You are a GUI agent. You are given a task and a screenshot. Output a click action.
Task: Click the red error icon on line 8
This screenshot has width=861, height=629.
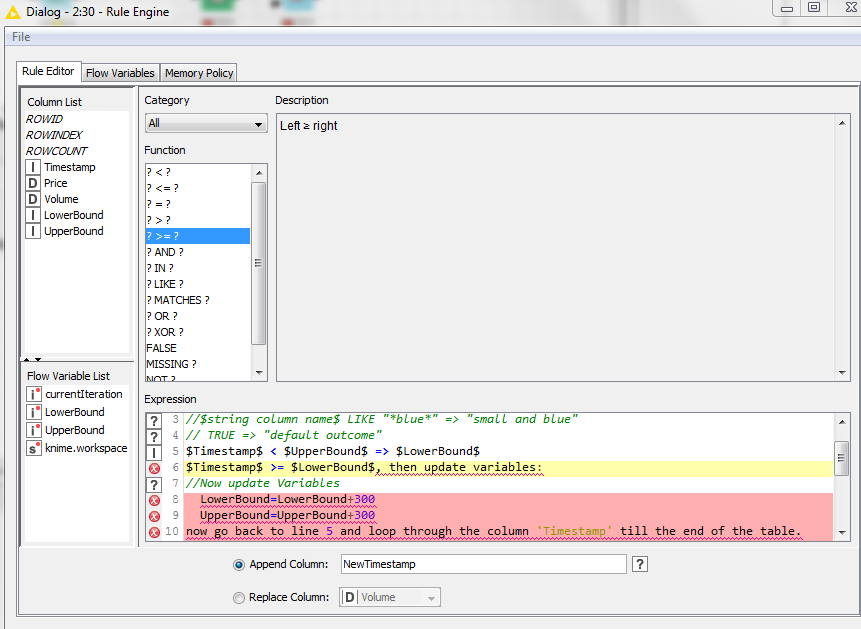tap(154, 500)
